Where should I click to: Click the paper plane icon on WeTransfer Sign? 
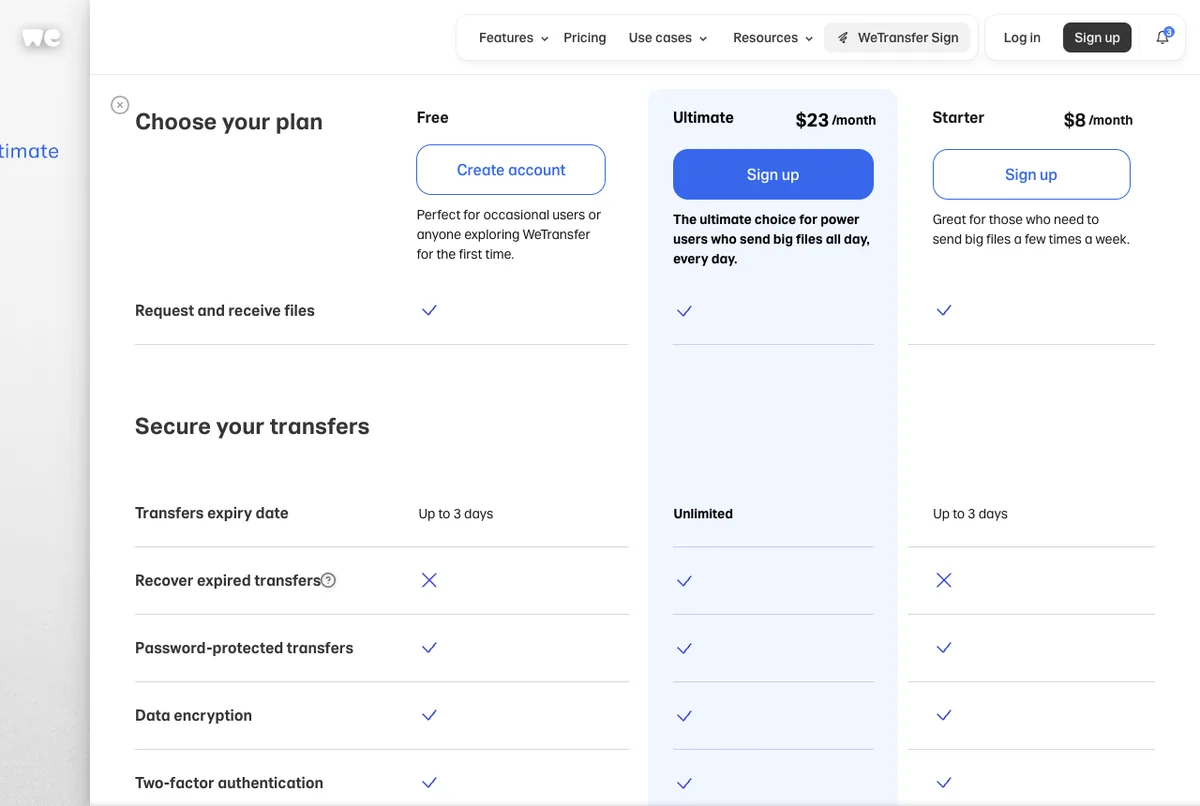[843, 38]
